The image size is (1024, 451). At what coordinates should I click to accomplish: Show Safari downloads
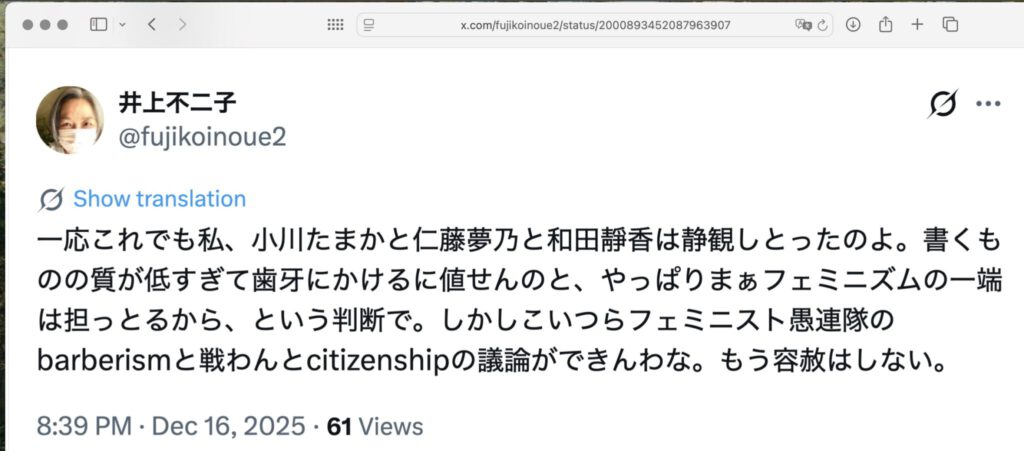(853, 25)
